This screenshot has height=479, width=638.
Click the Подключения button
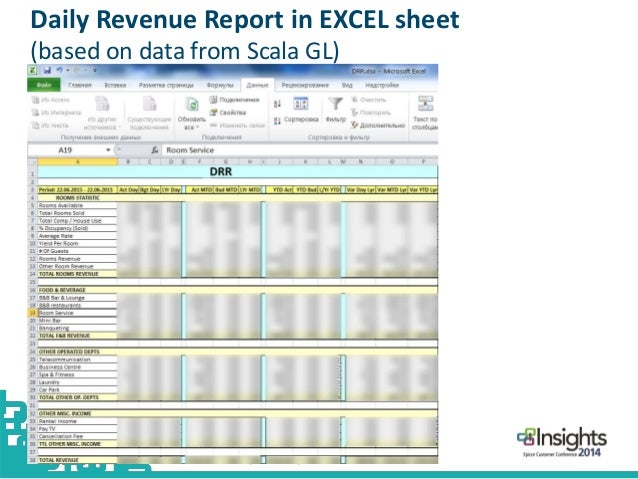pos(235,100)
